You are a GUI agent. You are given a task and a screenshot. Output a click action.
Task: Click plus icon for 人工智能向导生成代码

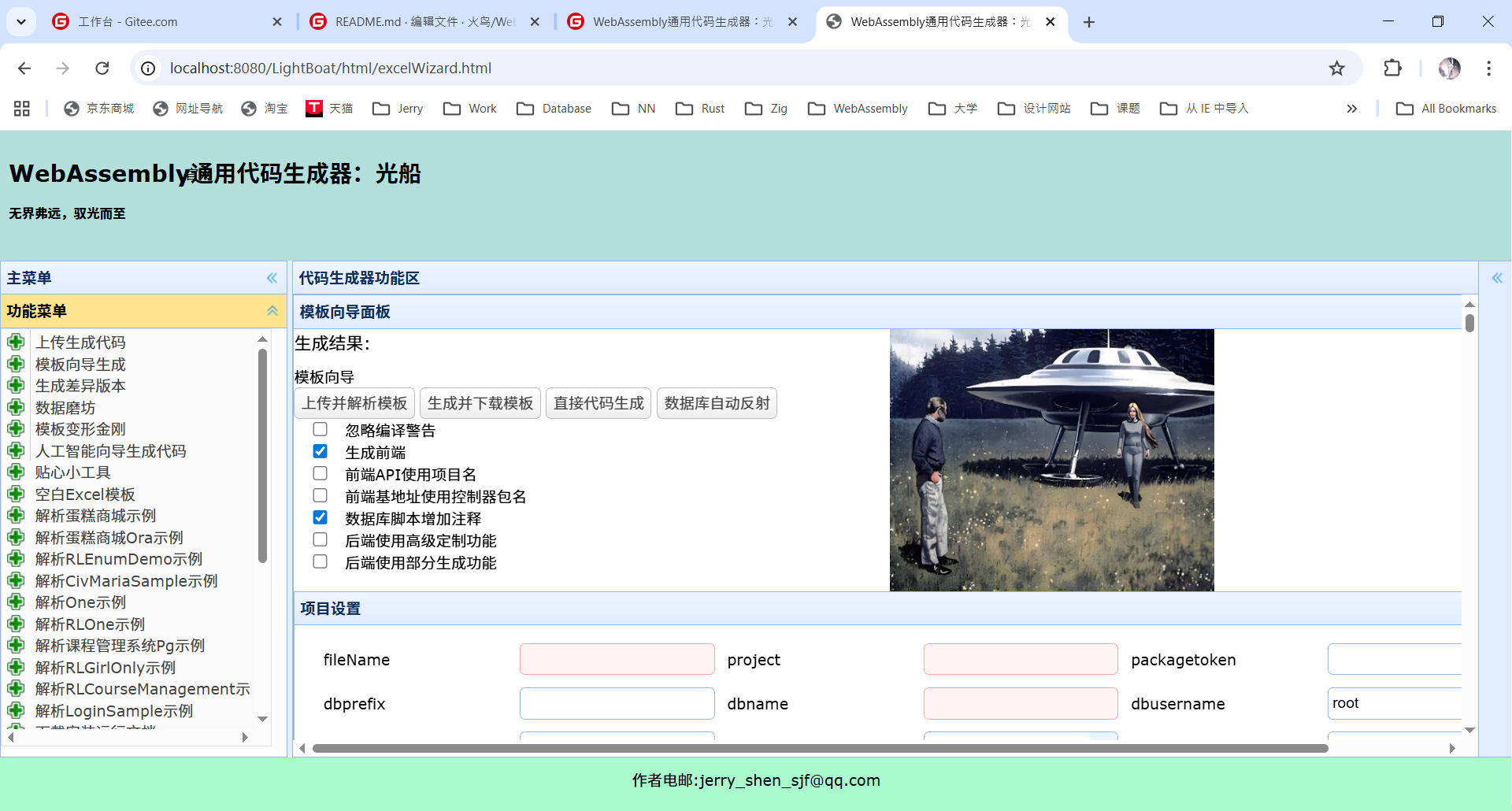pos(17,450)
